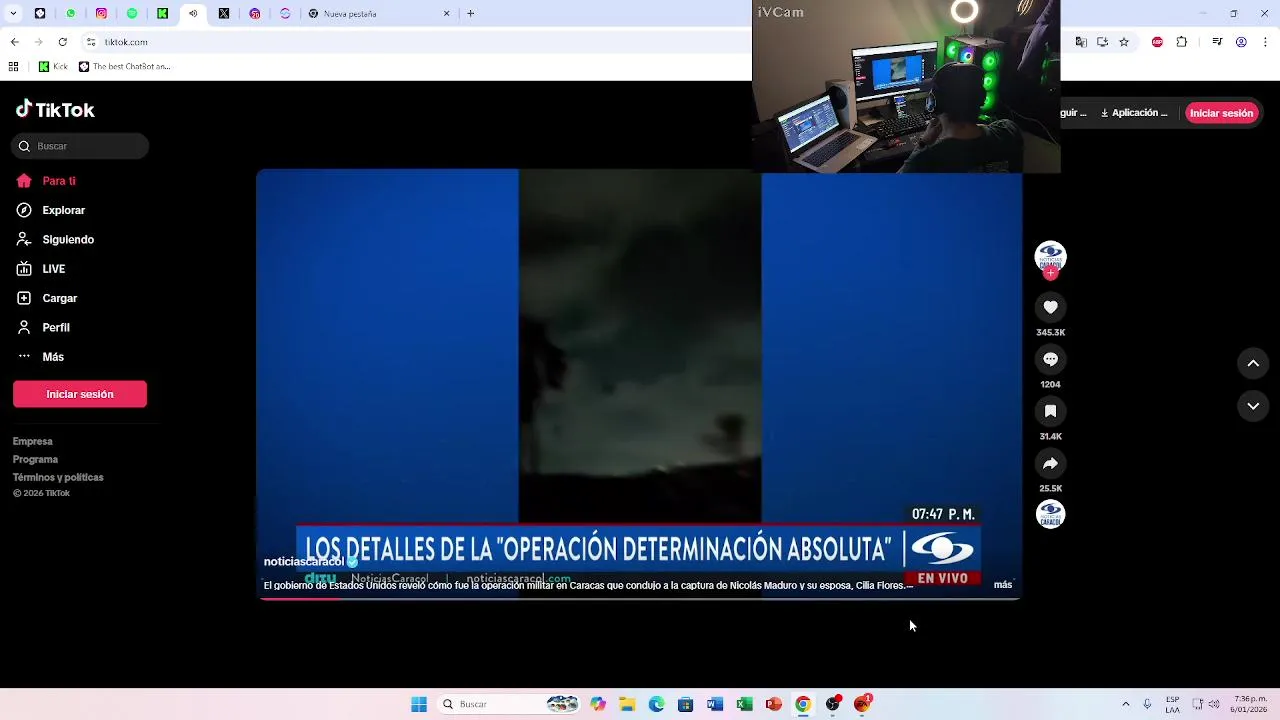Open File Explorer from taskbar
This screenshot has height=720, width=1280.
pos(627,704)
